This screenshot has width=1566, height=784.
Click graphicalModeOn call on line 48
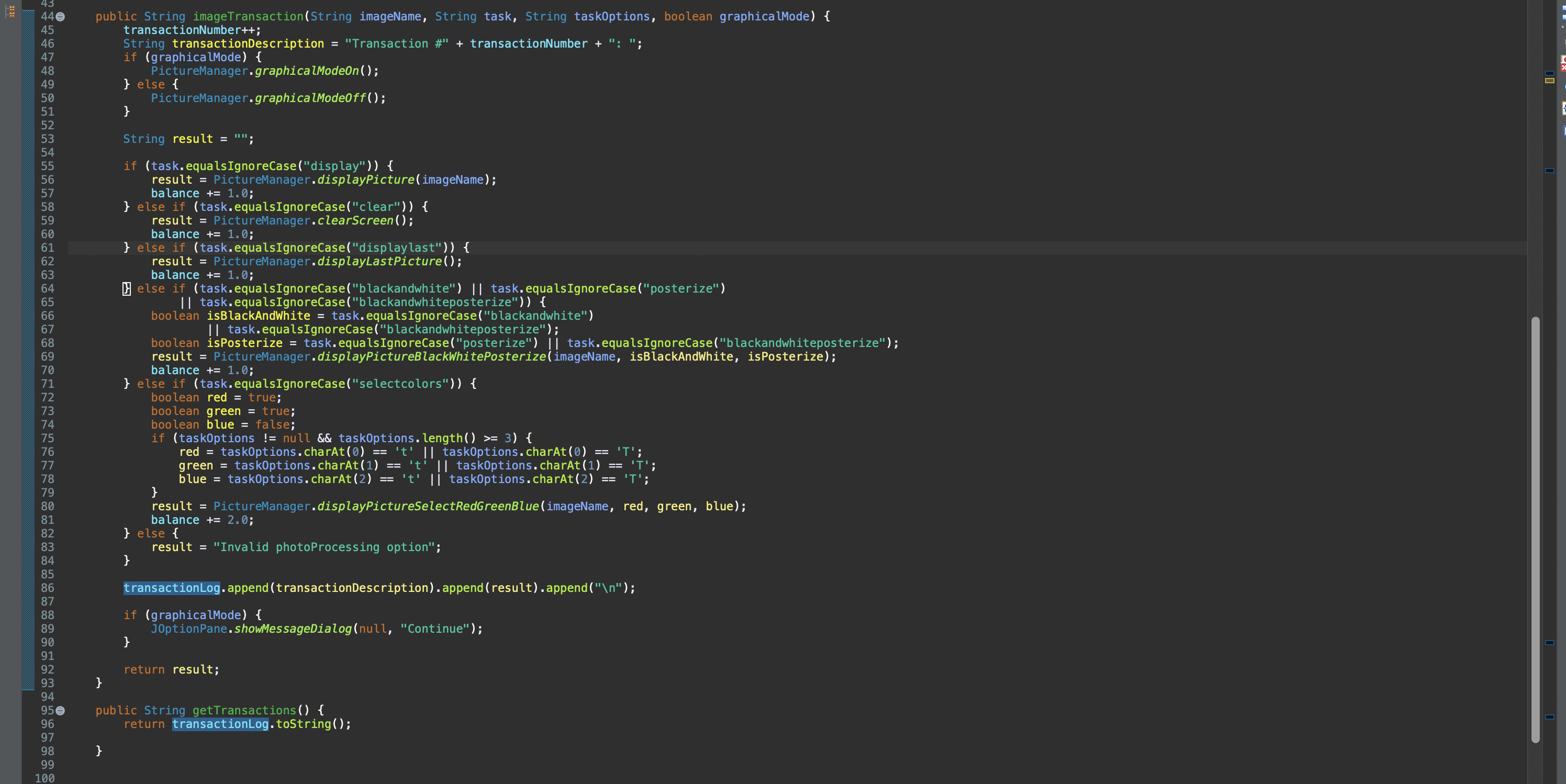[x=307, y=71]
